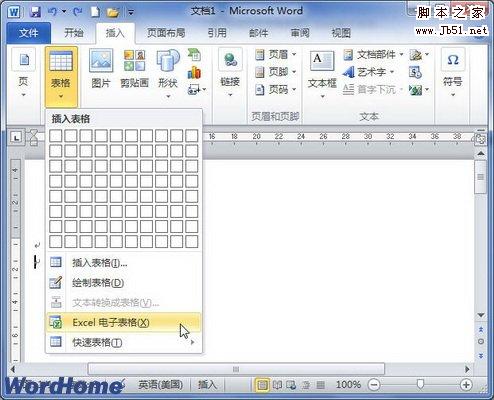The height and width of the screenshot is (400, 494).
Task: Click the Redo icon in quick access toolbar
Action: point(78,12)
